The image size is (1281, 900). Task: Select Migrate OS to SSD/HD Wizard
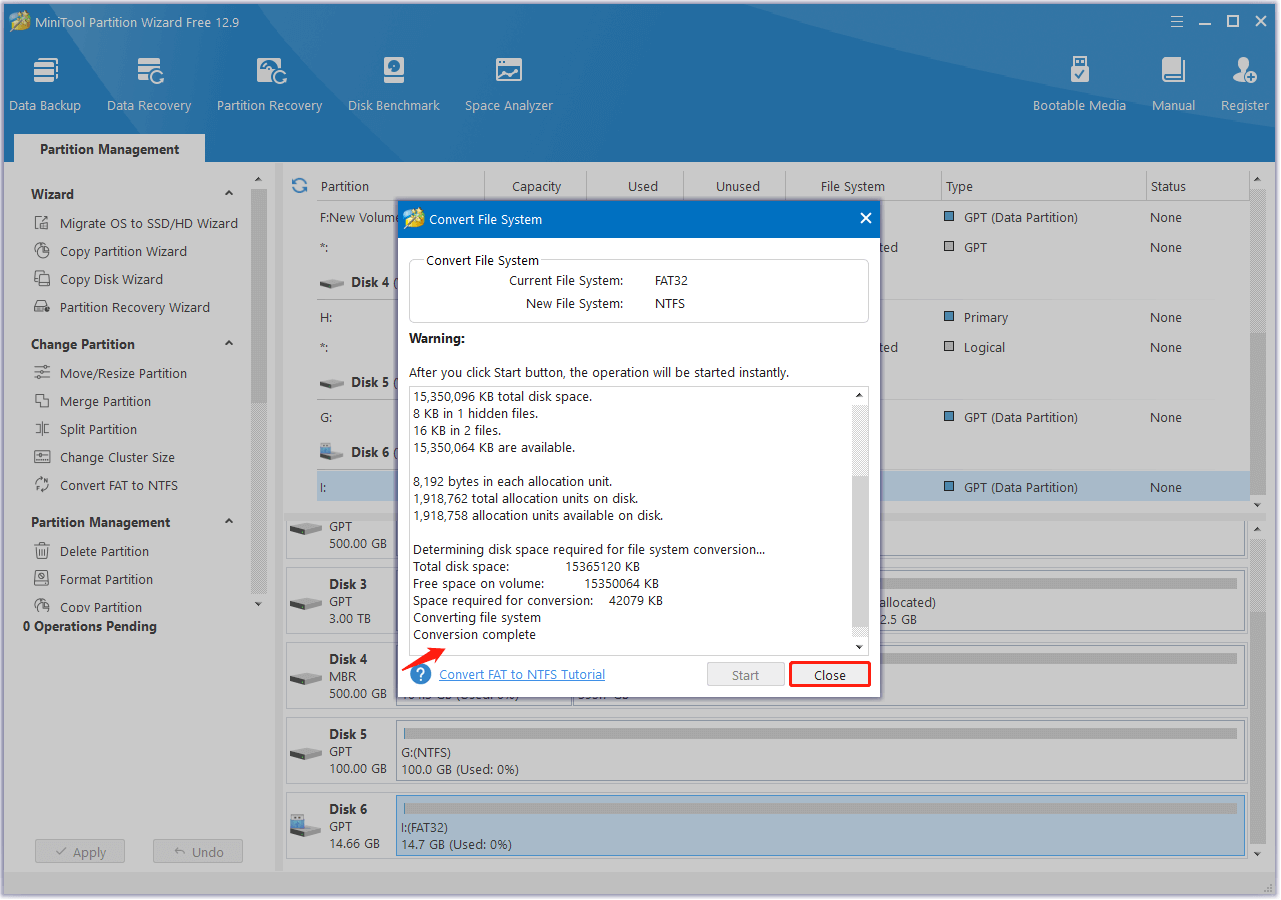149,223
